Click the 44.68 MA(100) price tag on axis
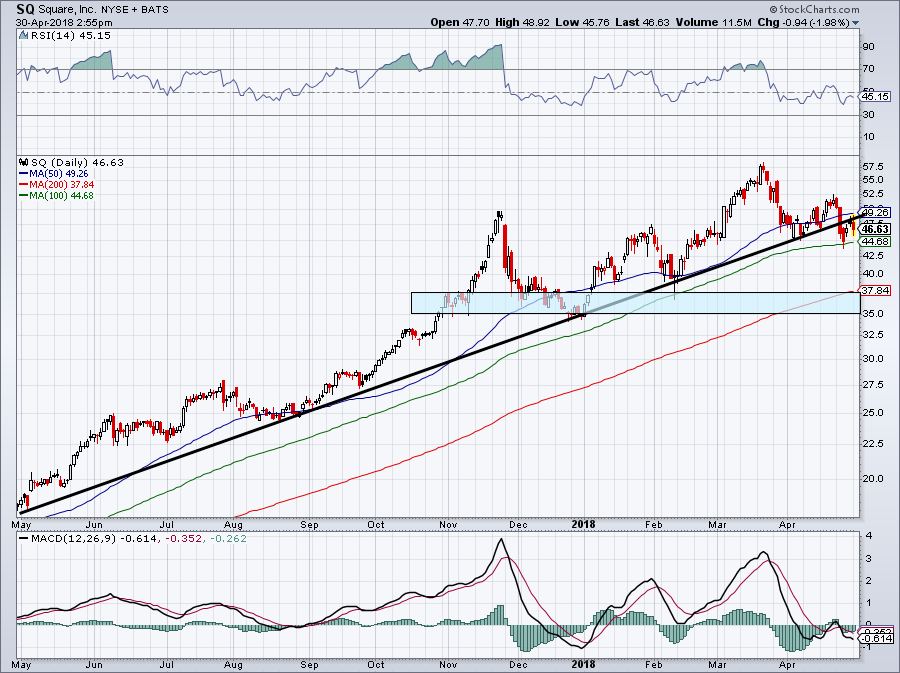 click(x=876, y=242)
